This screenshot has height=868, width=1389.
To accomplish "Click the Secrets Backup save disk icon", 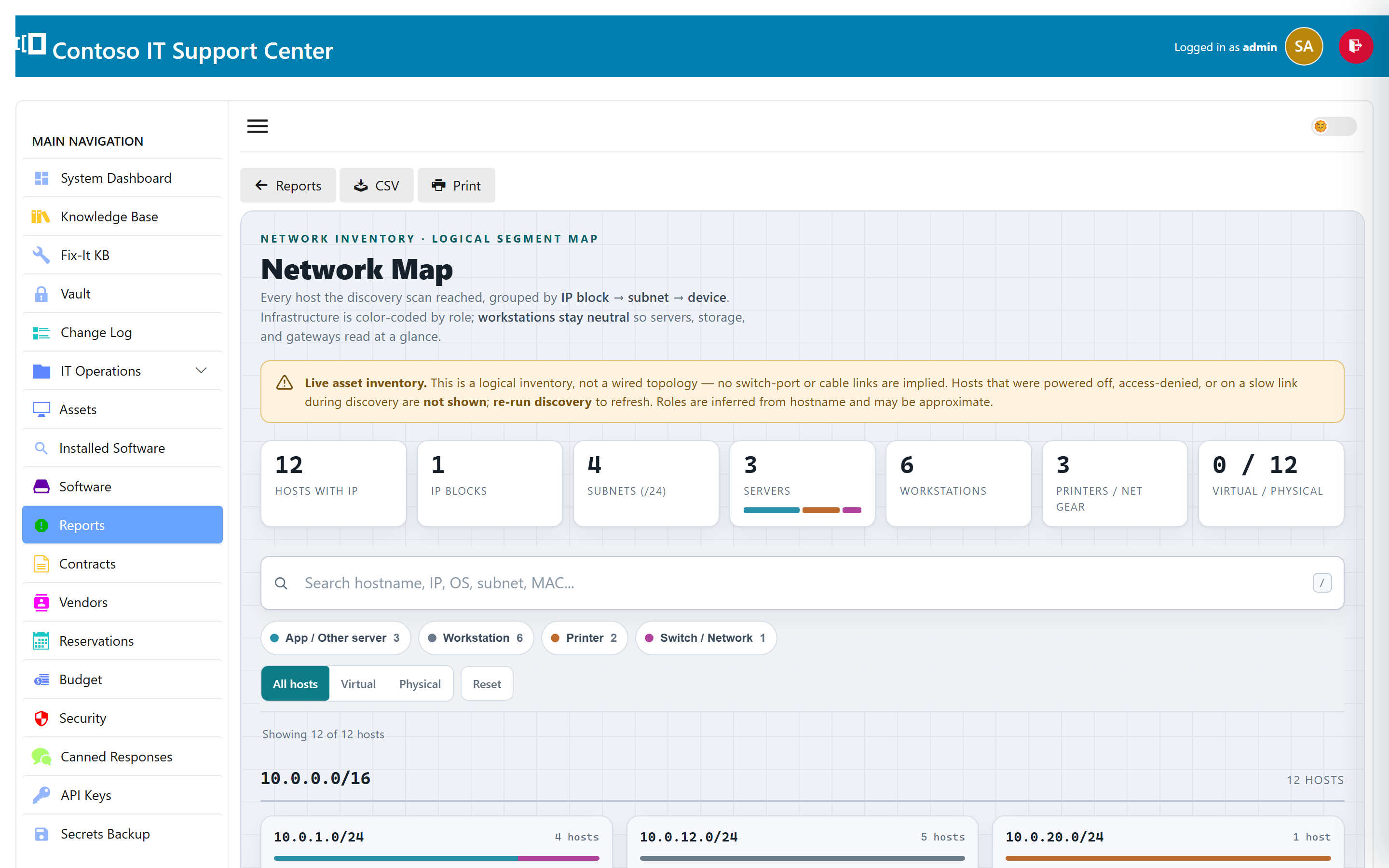I will [x=41, y=834].
